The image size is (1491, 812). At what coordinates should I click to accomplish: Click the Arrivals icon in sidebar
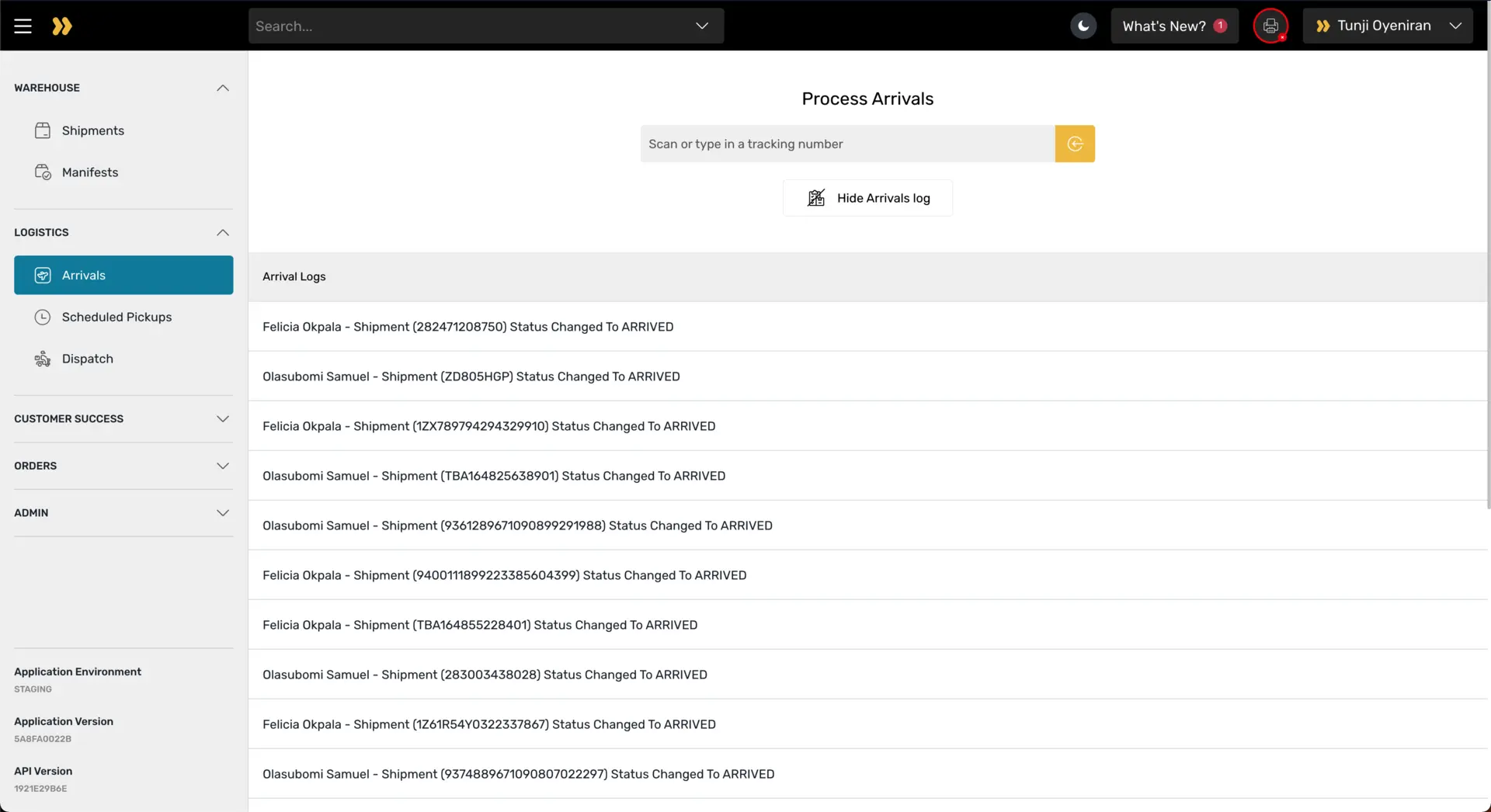43,276
